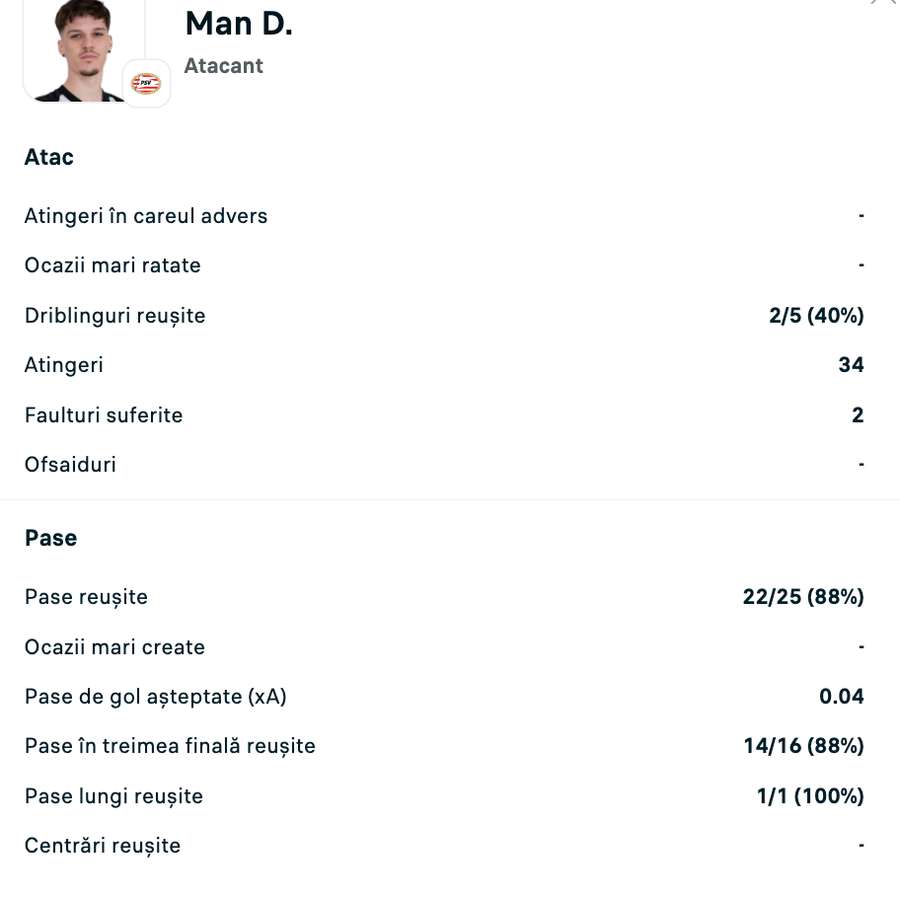Click the Pase reușite 22/25 (88%) value

(x=803, y=597)
